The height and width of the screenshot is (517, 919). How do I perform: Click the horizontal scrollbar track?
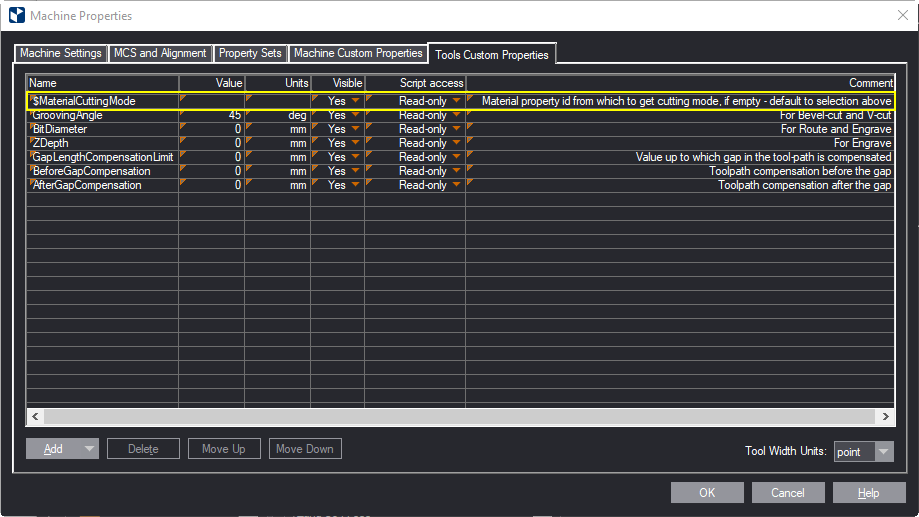[x=460, y=416]
